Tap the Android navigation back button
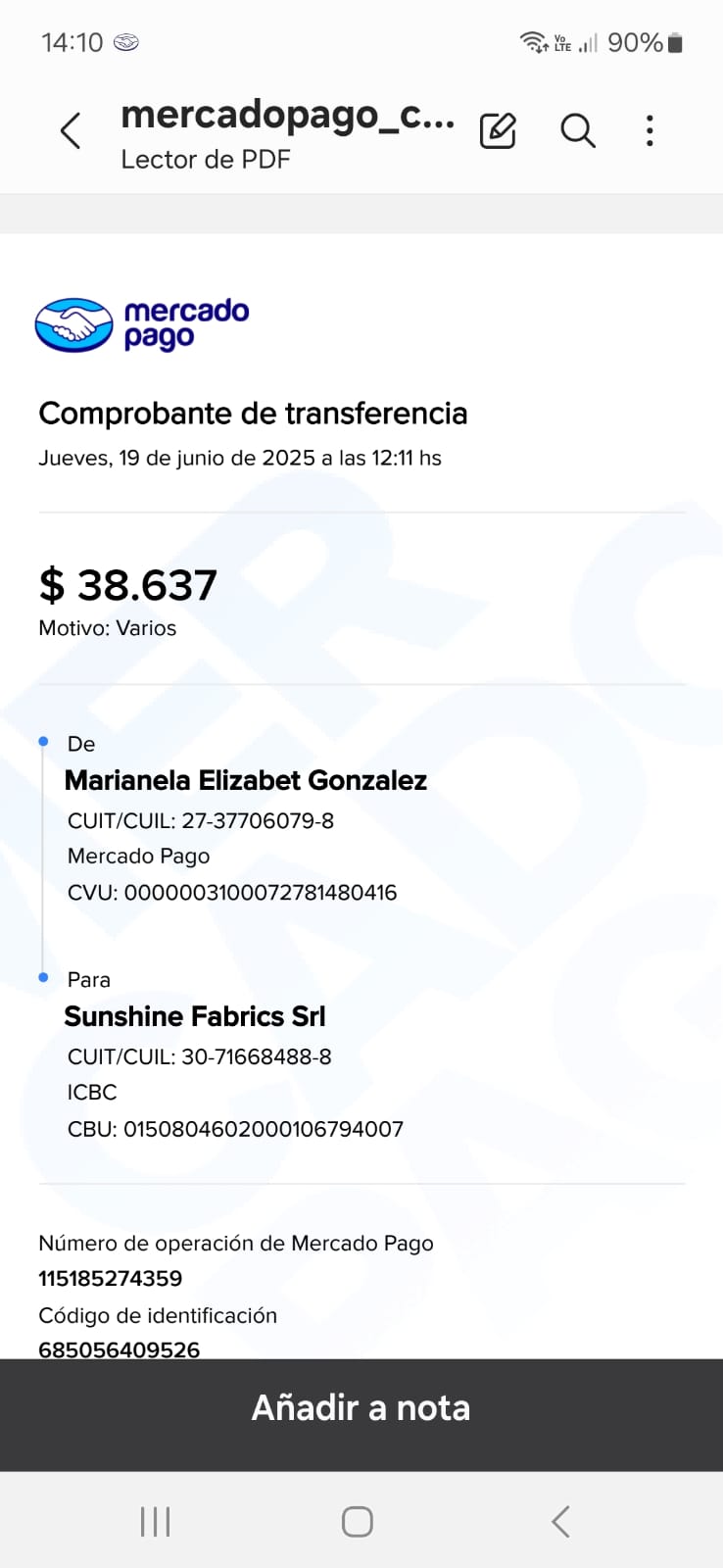 click(560, 1521)
